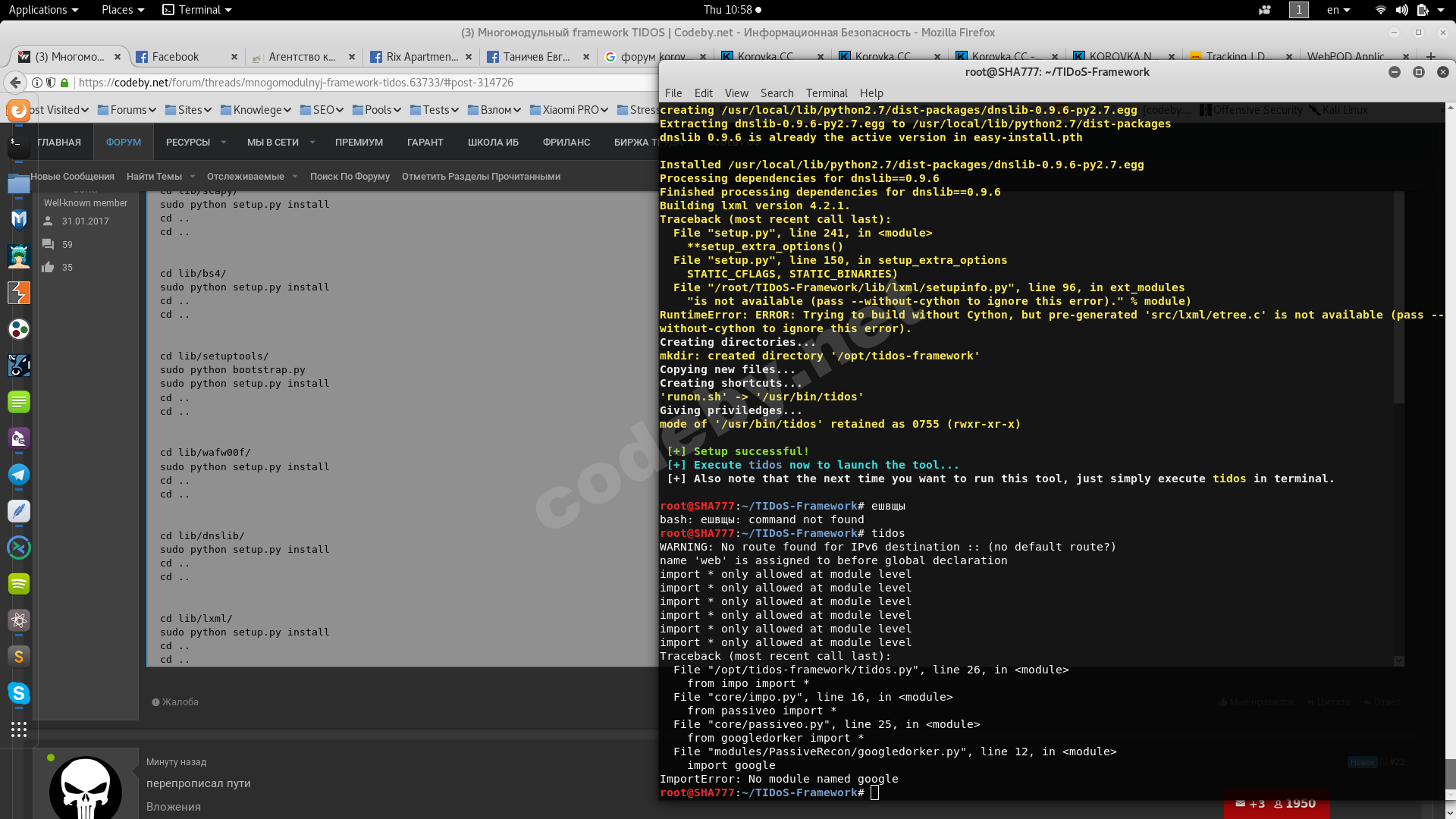Open Metasploit shield icon in dock

tap(19, 220)
